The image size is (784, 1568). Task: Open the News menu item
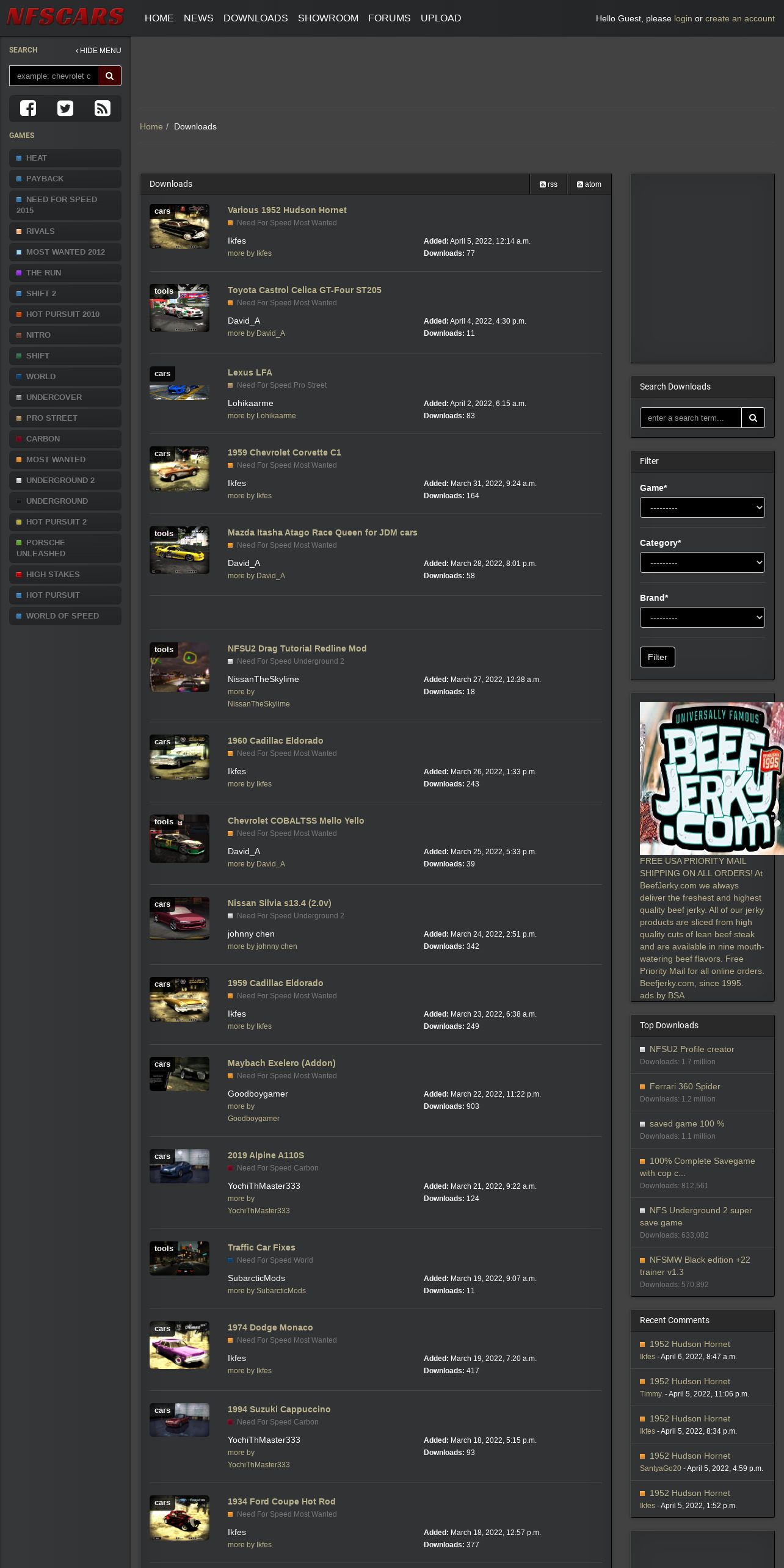click(198, 18)
